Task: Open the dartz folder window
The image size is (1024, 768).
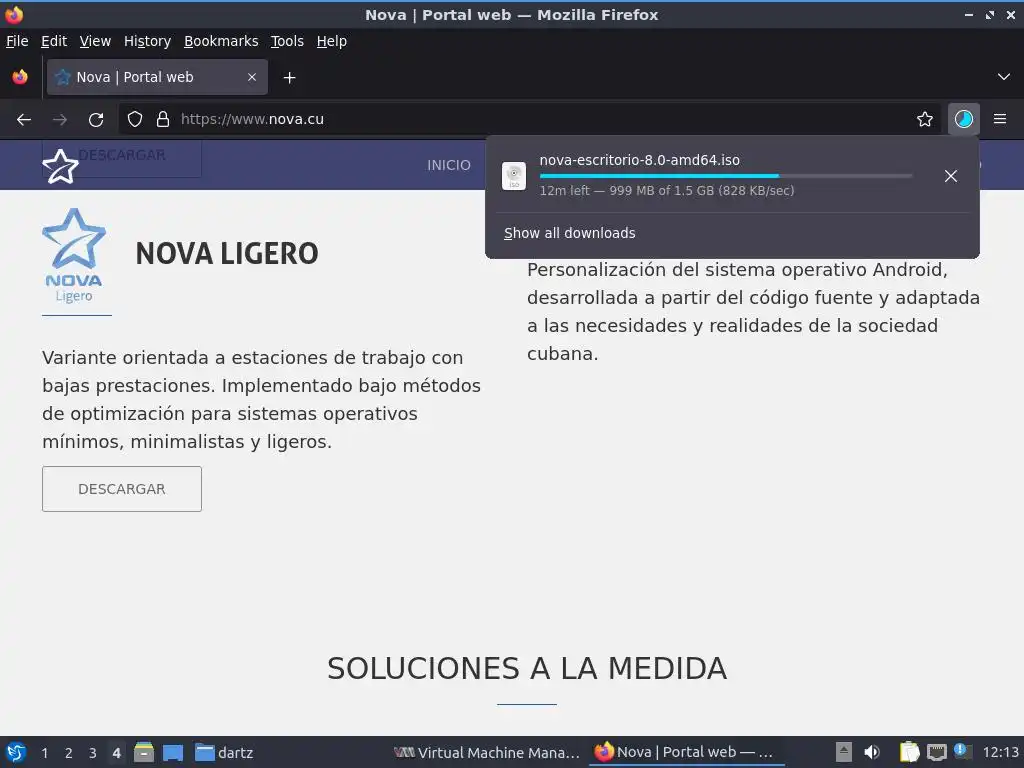Action: coord(224,753)
